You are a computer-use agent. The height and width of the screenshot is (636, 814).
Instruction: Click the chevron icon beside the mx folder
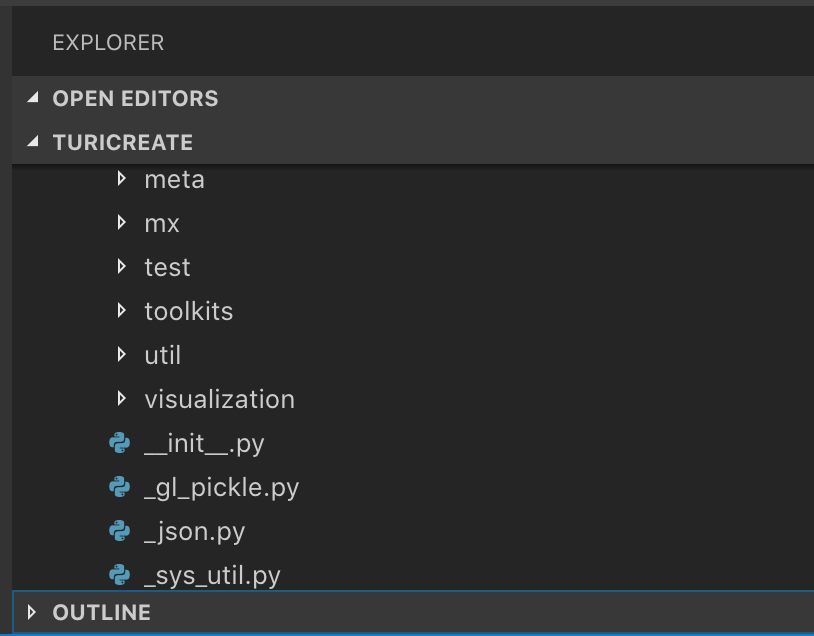(122, 223)
